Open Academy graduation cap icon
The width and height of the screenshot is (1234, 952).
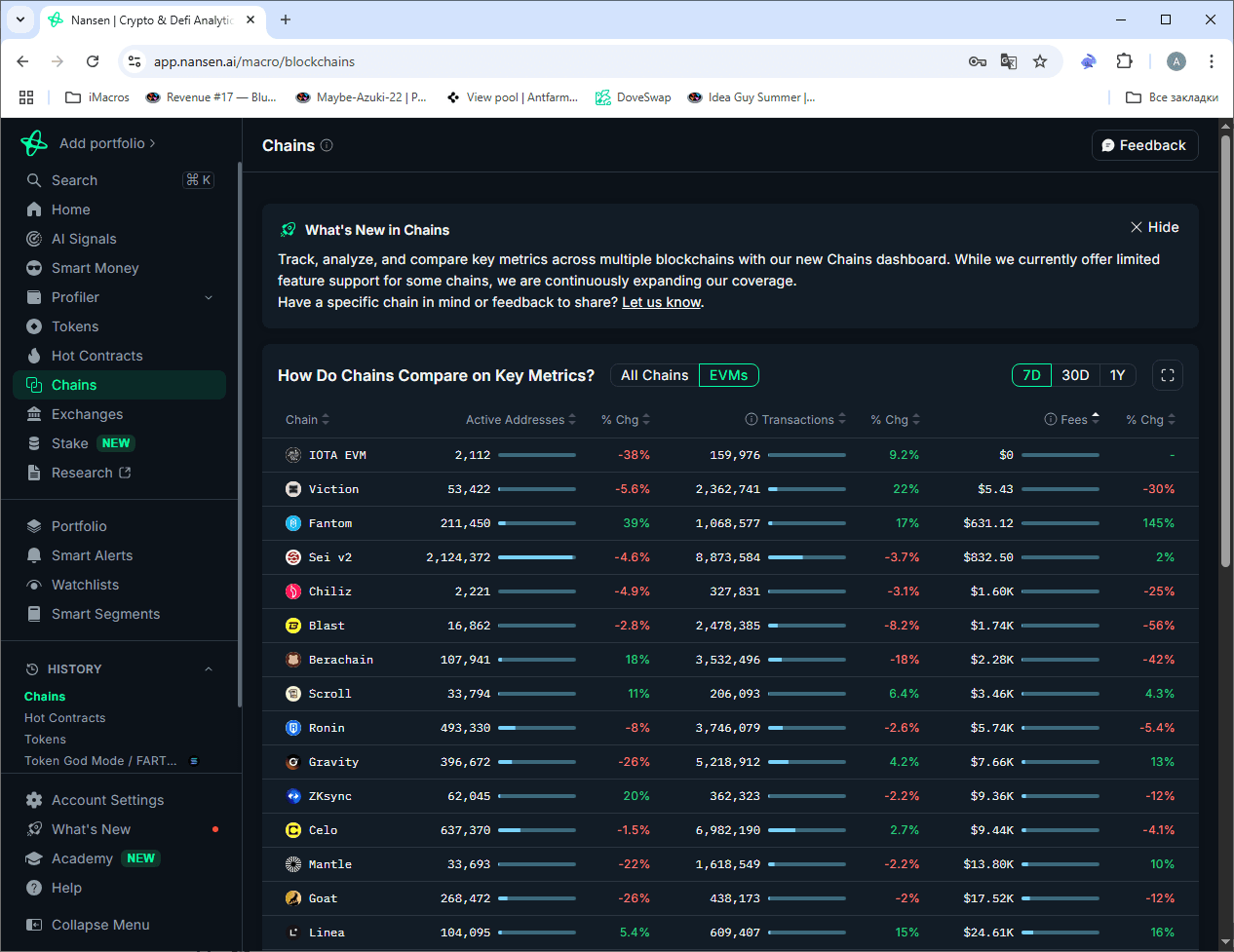pos(34,858)
